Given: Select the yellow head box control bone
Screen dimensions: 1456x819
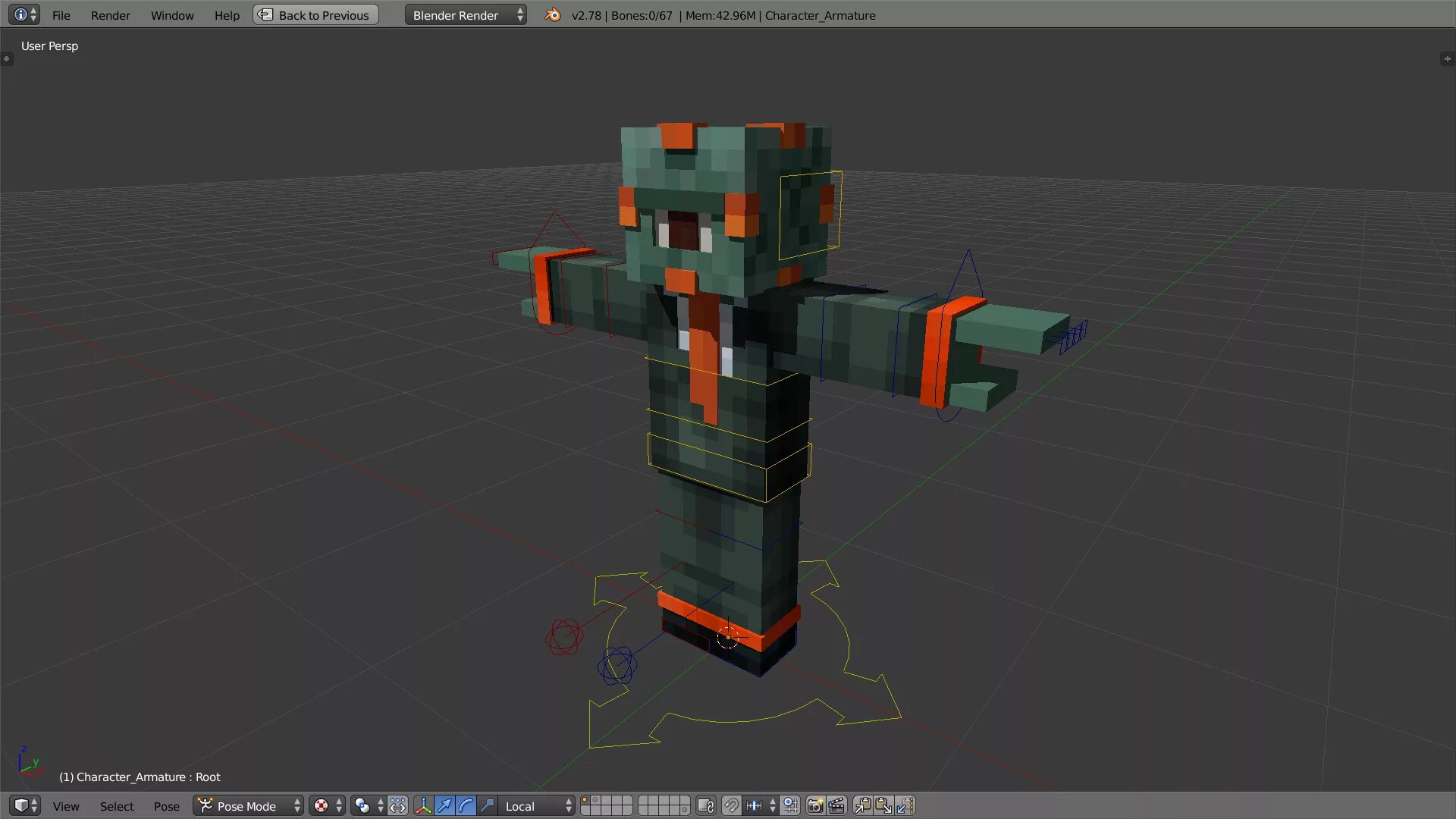Looking at the screenshot, I should [810, 215].
